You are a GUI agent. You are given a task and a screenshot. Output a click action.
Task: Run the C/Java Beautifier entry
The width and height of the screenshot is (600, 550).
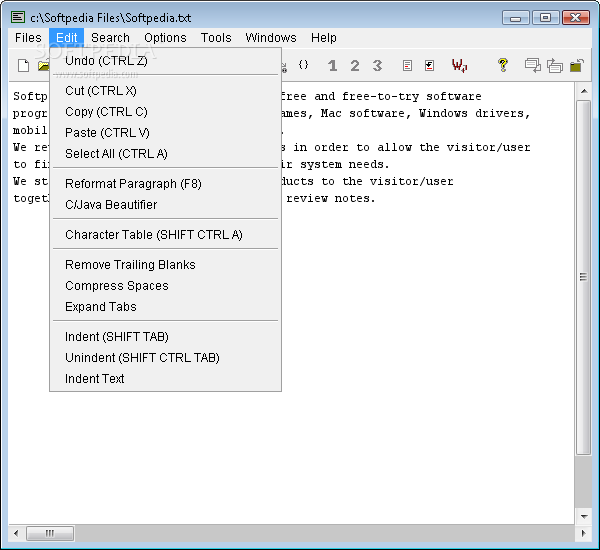point(165,205)
